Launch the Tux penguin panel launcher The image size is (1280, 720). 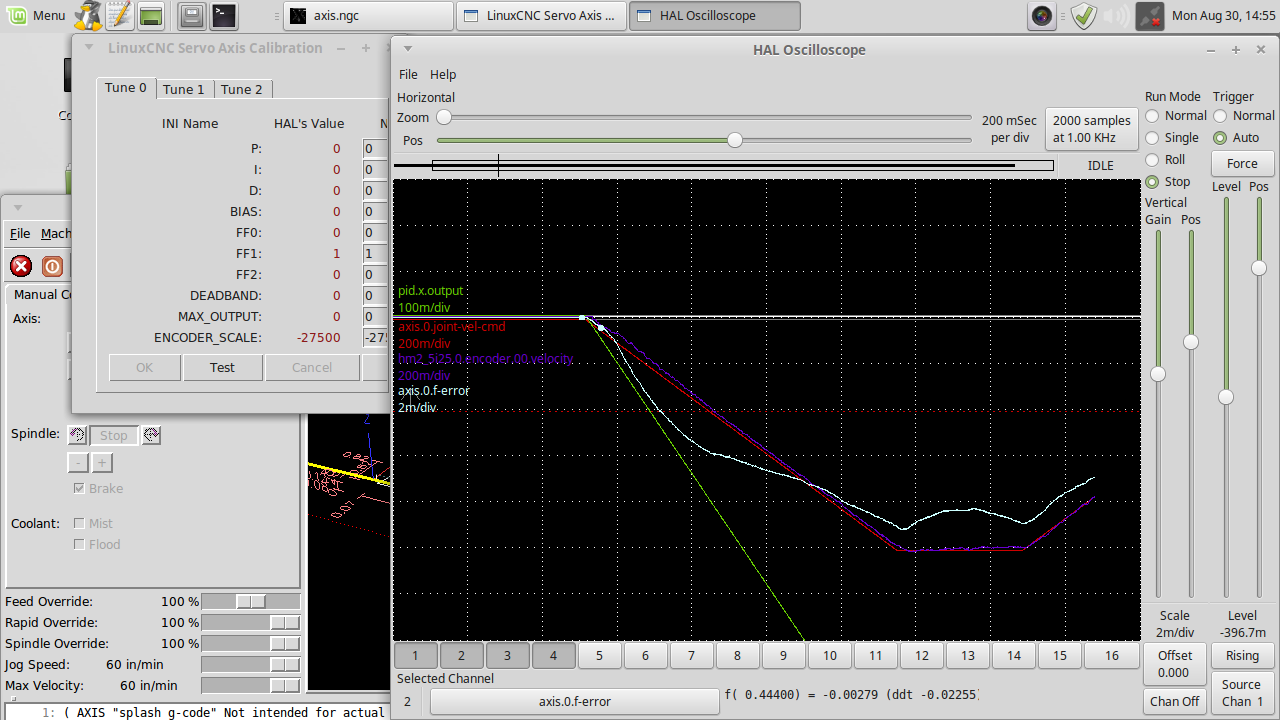point(88,15)
